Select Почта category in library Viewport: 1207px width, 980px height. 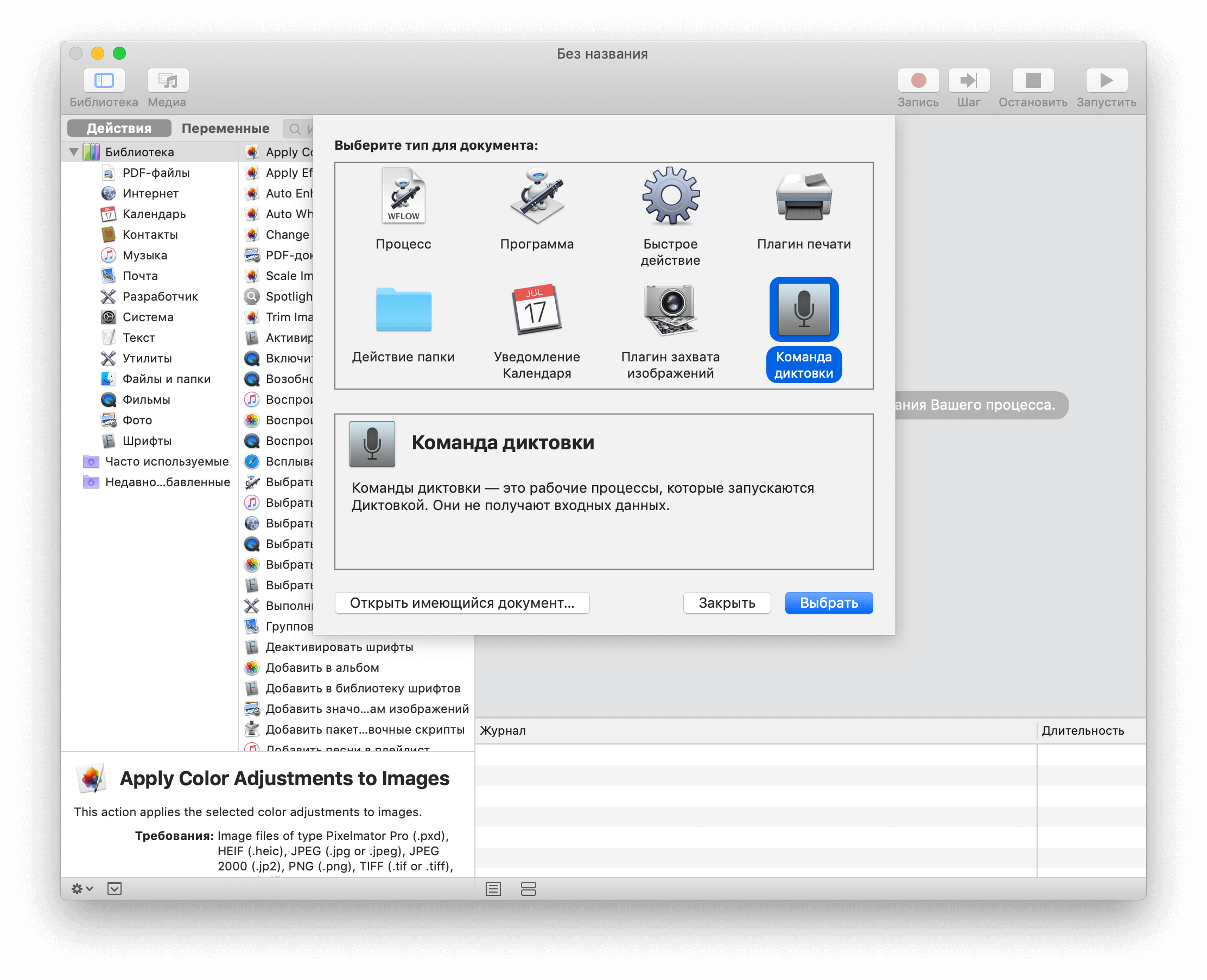point(149,276)
